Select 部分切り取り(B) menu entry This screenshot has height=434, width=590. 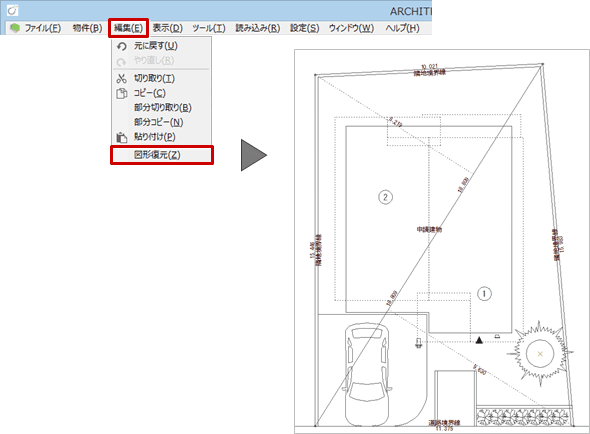[x=163, y=108]
